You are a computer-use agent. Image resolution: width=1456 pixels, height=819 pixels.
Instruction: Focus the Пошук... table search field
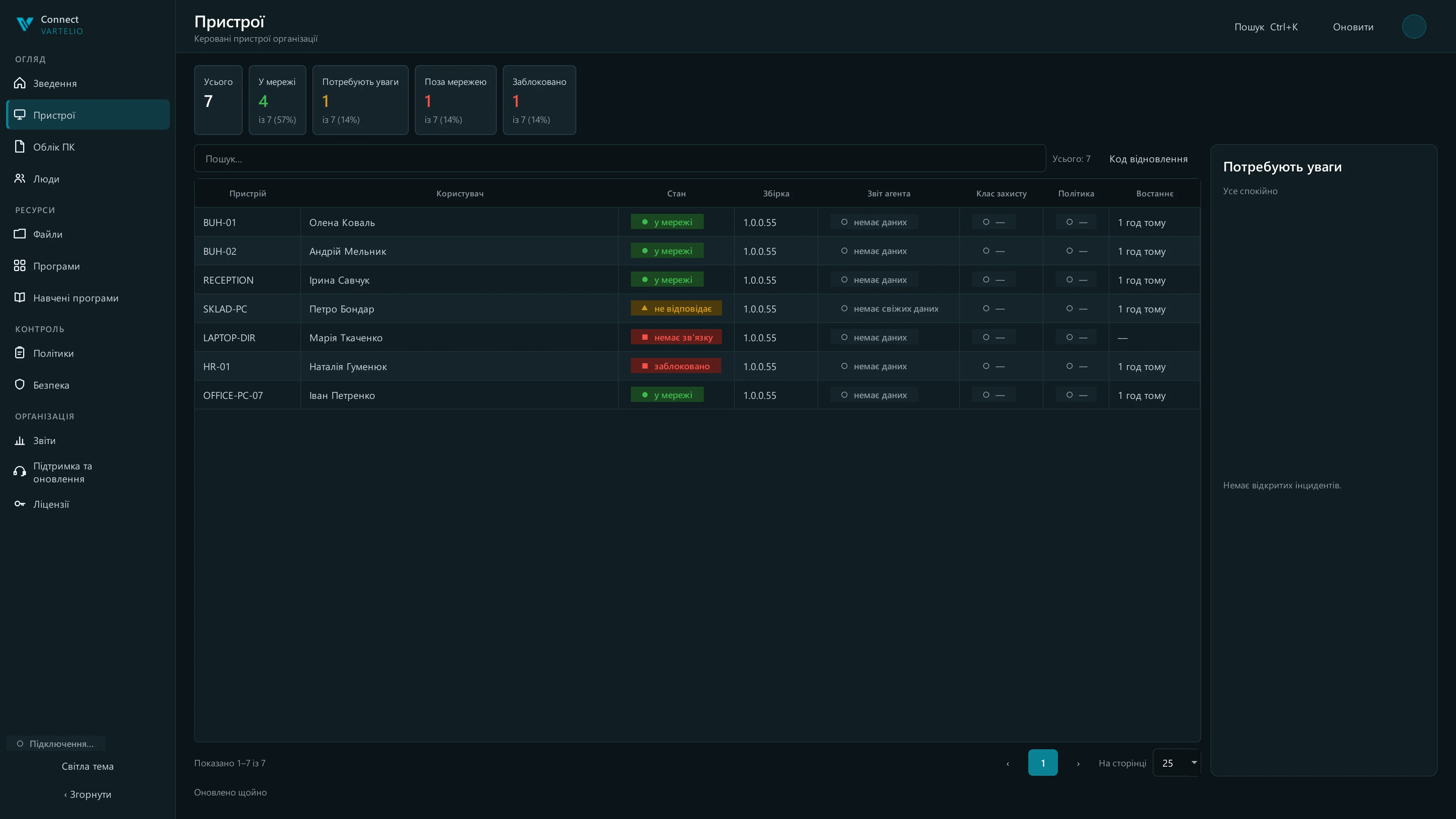tap(620, 158)
